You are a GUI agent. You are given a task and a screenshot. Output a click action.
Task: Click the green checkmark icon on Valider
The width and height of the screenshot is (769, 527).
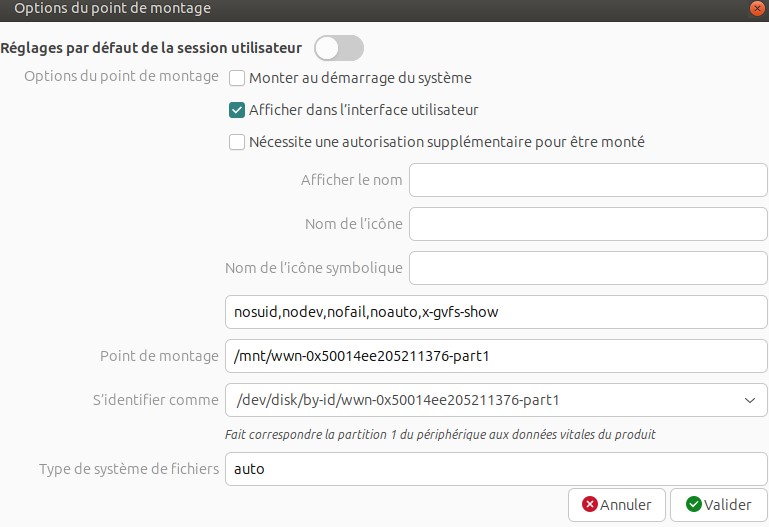(693, 504)
